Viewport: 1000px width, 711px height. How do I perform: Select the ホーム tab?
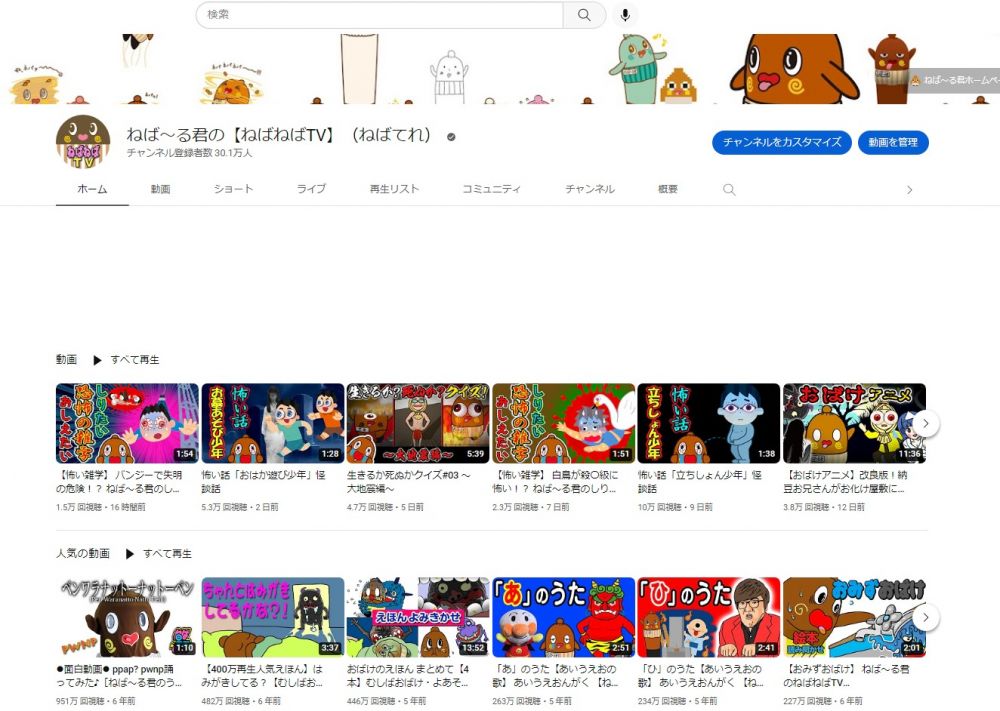point(92,189)
